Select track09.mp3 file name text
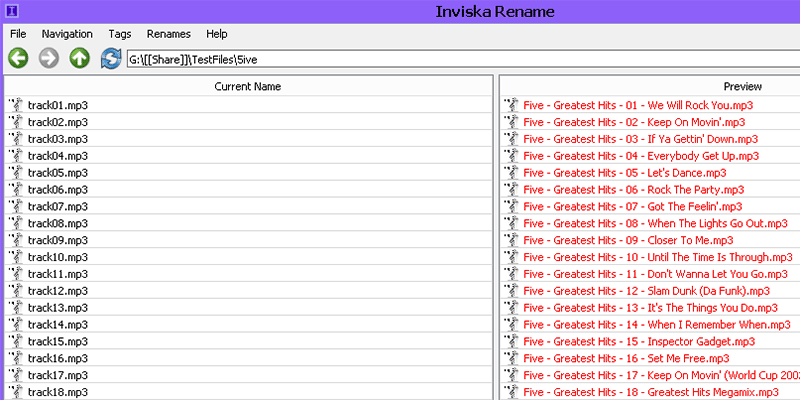The image size is (800, 400). (58, 240)
